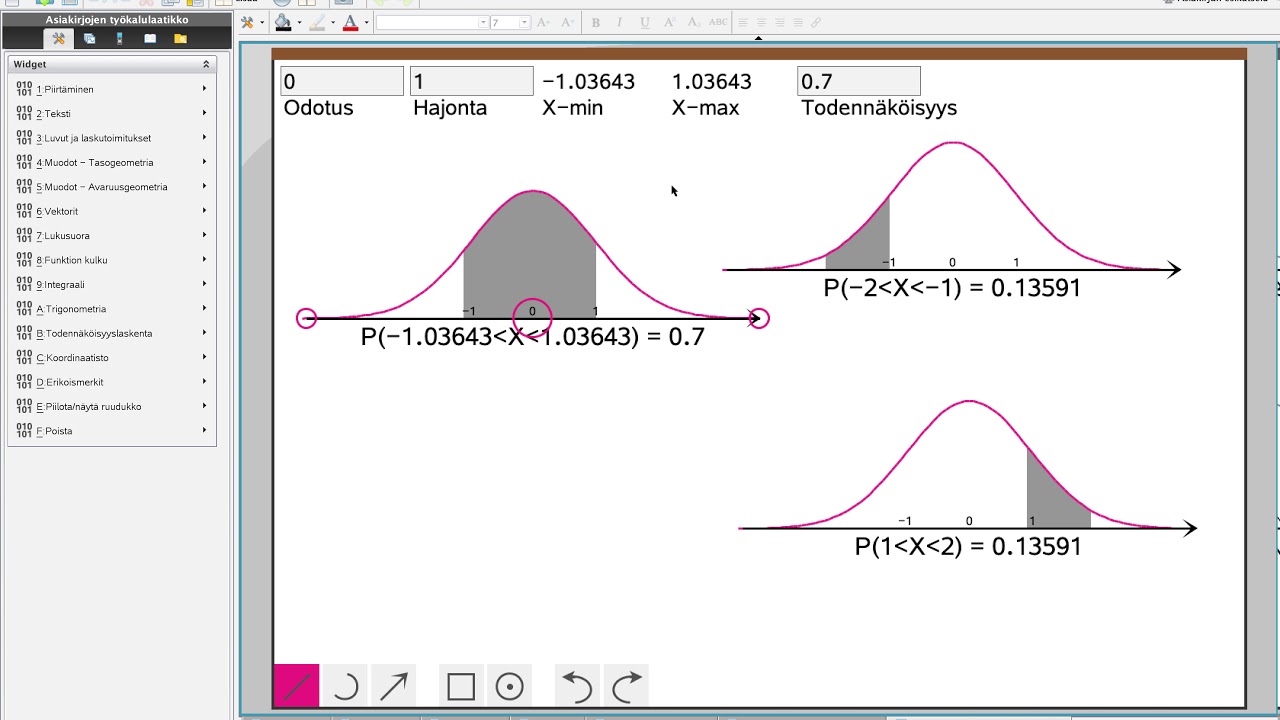This screenshot has width=1280, height=720.
Task: Toggle italic formatting
Action: coord(620,22)
